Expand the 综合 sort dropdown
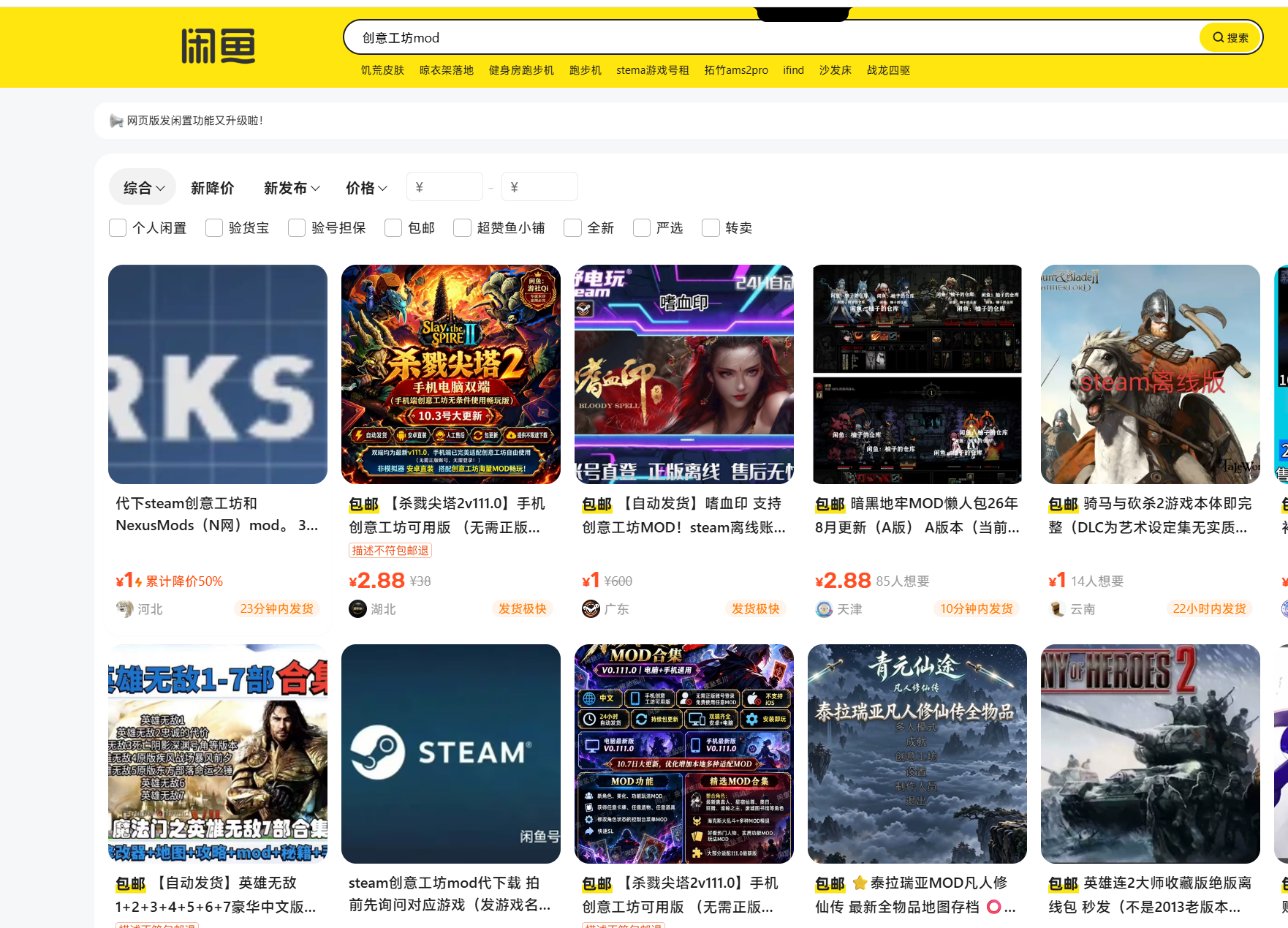 (143, 188)
